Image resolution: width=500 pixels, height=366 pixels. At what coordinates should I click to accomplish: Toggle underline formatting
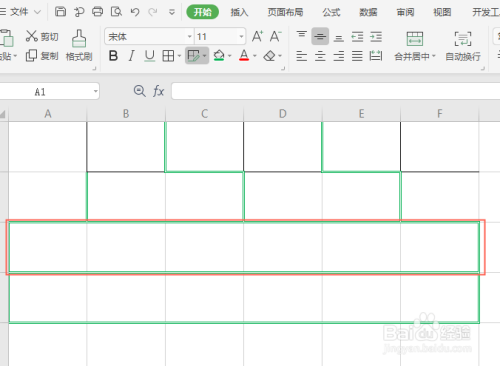[150, 56]
